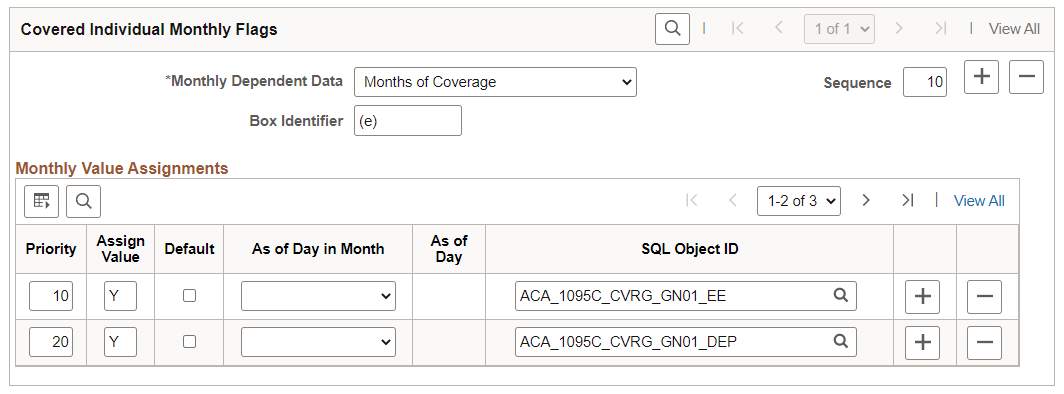This screenshot has height=394, width=1064.
Task: Click the SQL Object ID column header
Action: [689, 249]
